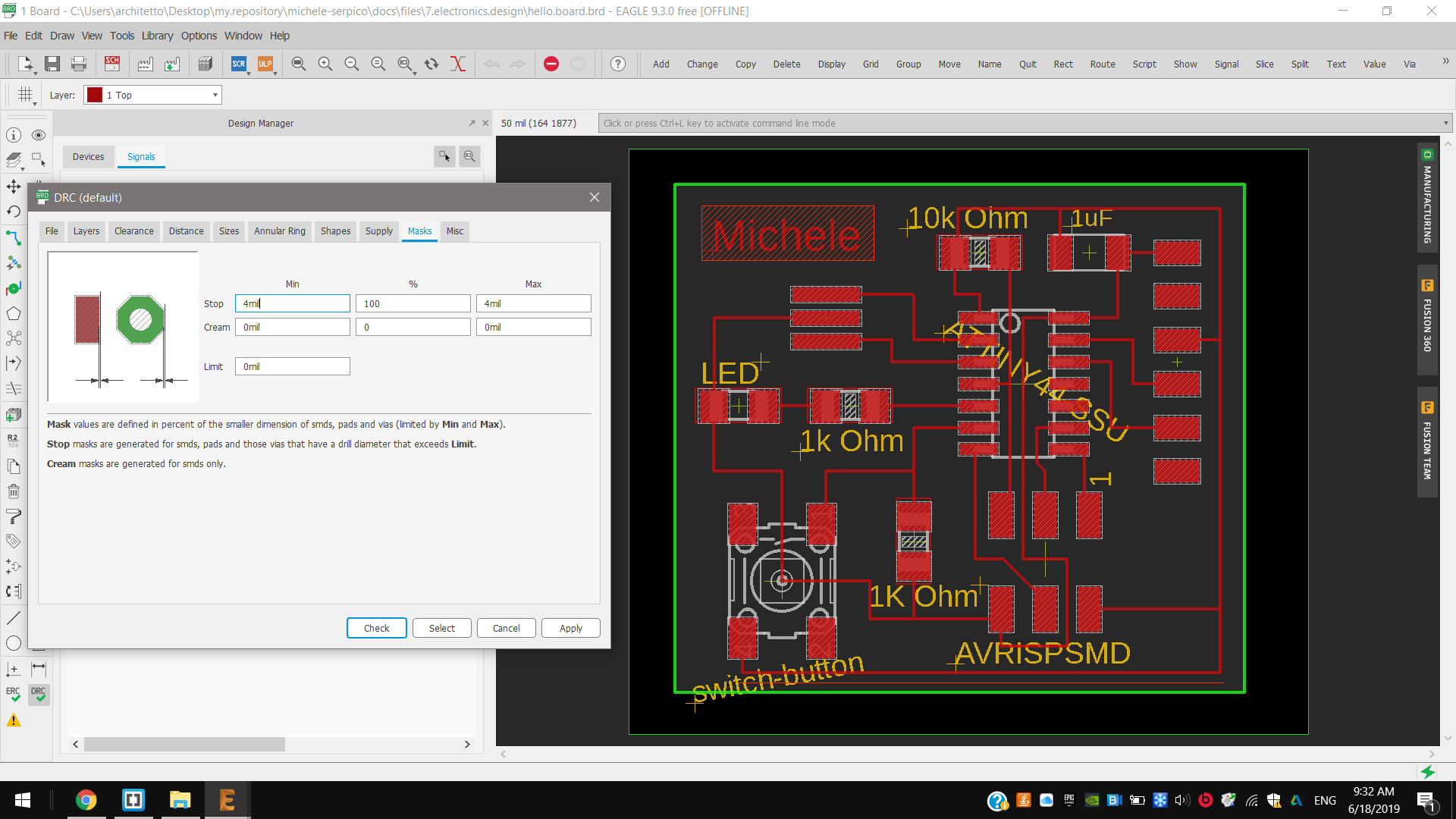Toggle the eye visibility icon in sidebar
This screenshot has height=819, width=1456.
(39, 135)
